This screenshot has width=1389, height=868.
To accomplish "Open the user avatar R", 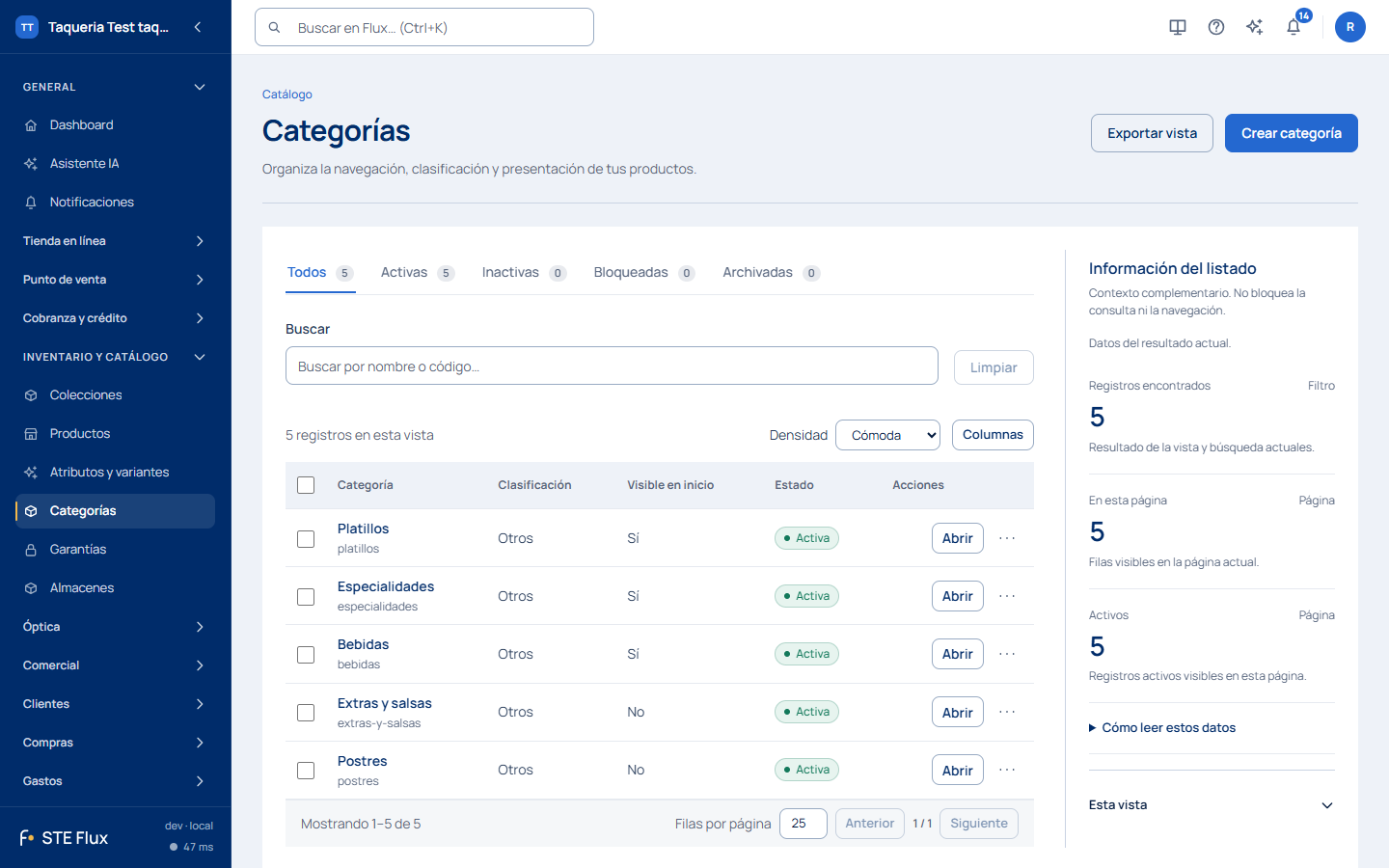I will (1350, 27).
